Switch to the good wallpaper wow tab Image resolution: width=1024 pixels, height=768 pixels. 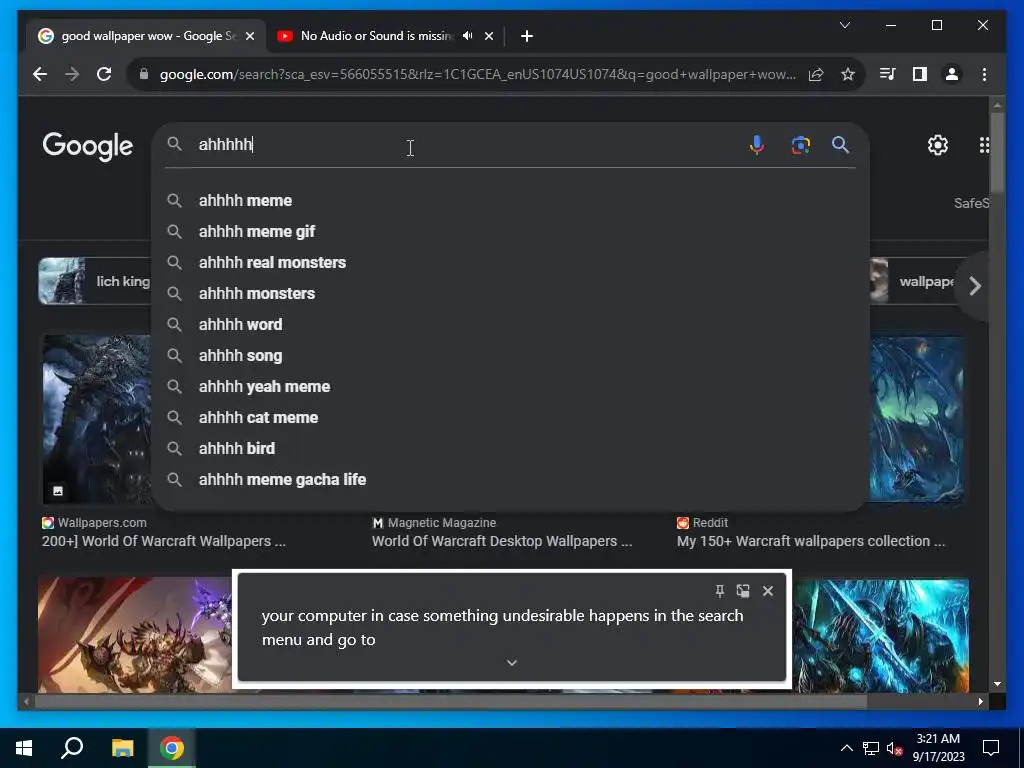click(144, 36)
